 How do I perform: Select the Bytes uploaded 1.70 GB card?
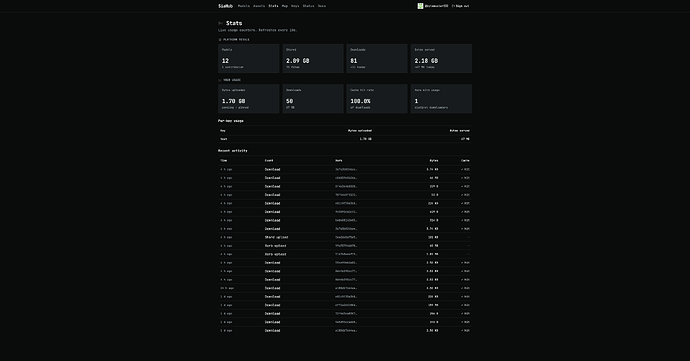pos(249,99)
